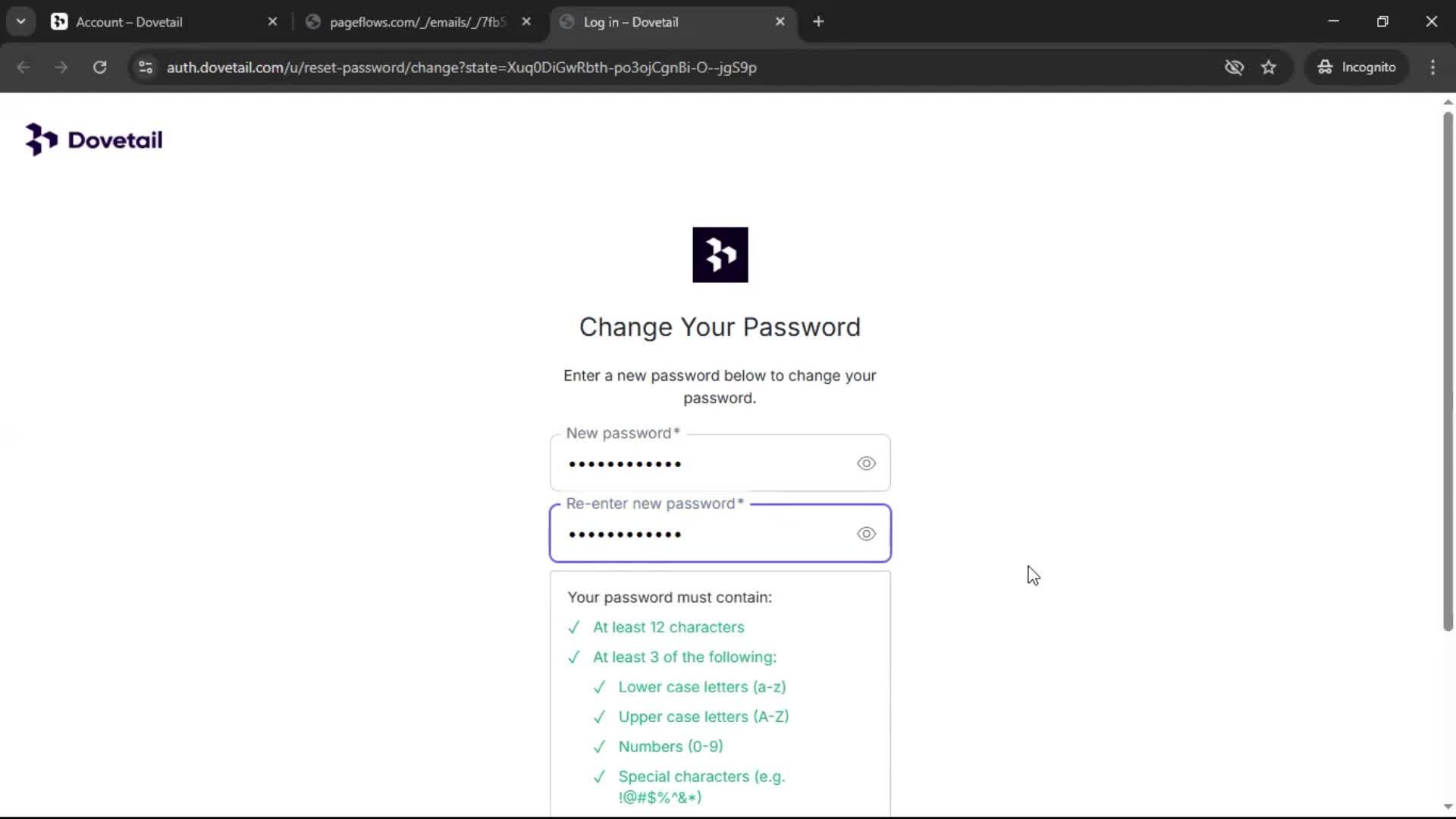Image resolution: width=1456 pixels, height=819 pixels.
Task: Bookmark this page with the star icon
Action: click(x=1269, y=67)
